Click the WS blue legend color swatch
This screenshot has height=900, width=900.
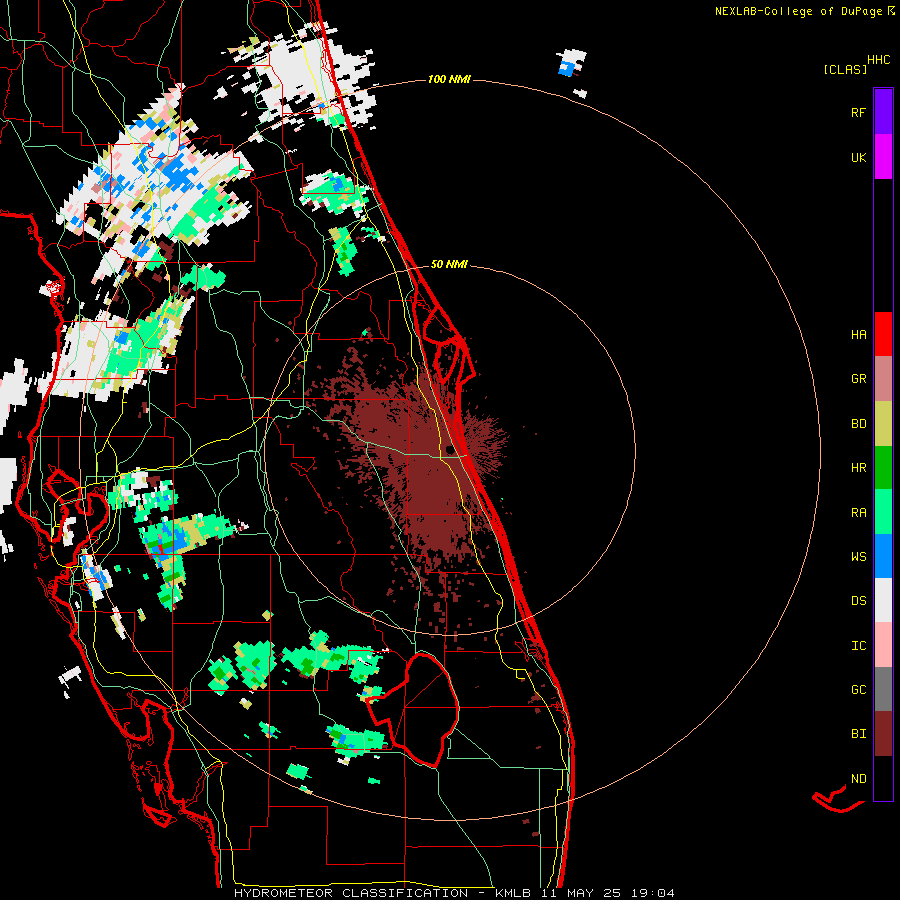883,556
